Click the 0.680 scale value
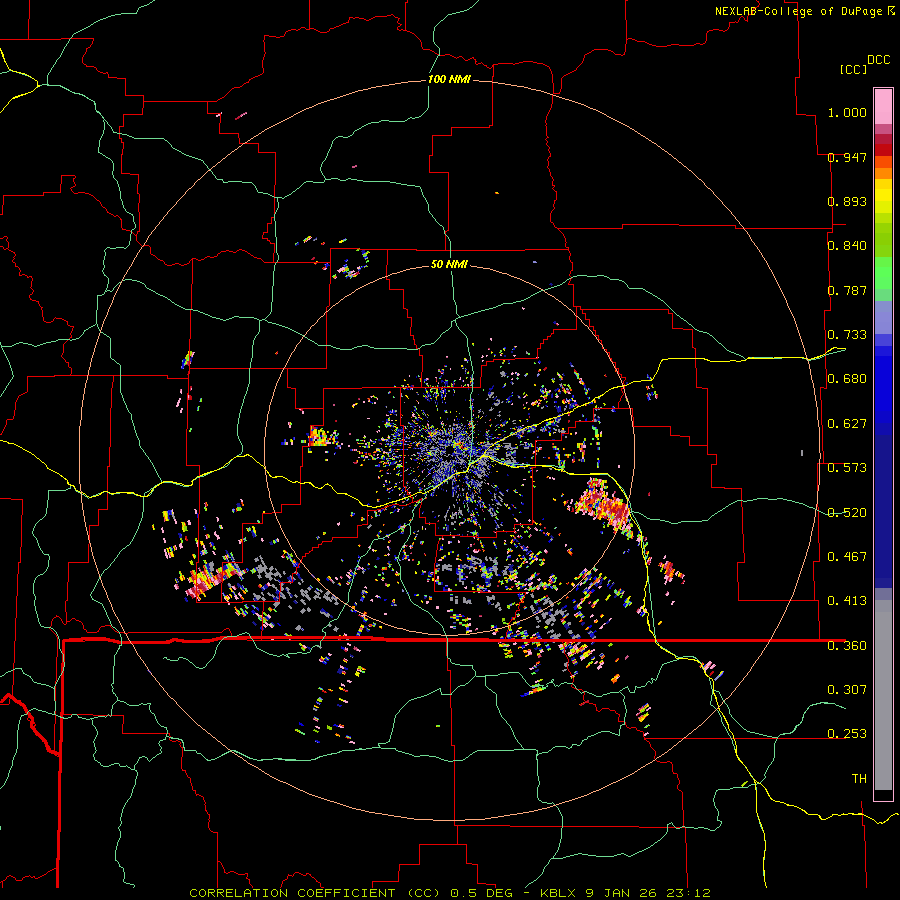Viewport: 900px width, 900px height. pos(847,379)
